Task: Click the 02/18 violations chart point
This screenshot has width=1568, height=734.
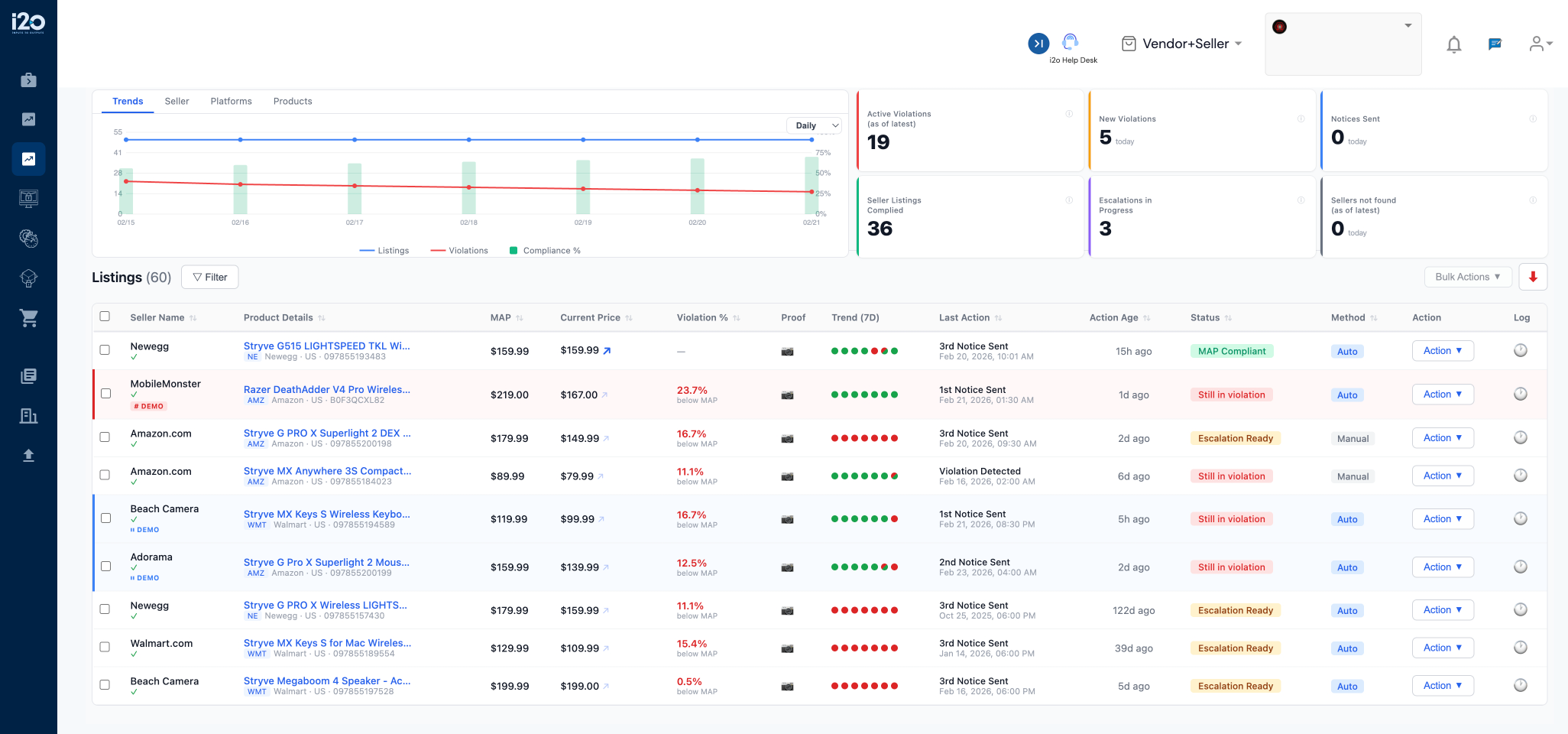Action: point(469,187)
